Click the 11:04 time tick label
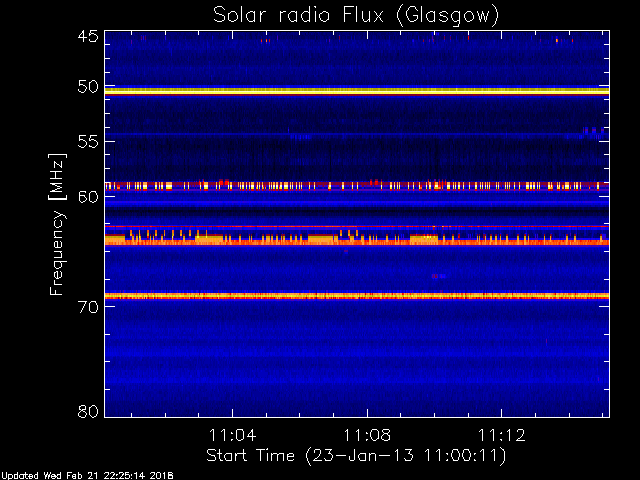Image resolution: width=640 pixels, height=480 pixels. (x=232, y=435)
